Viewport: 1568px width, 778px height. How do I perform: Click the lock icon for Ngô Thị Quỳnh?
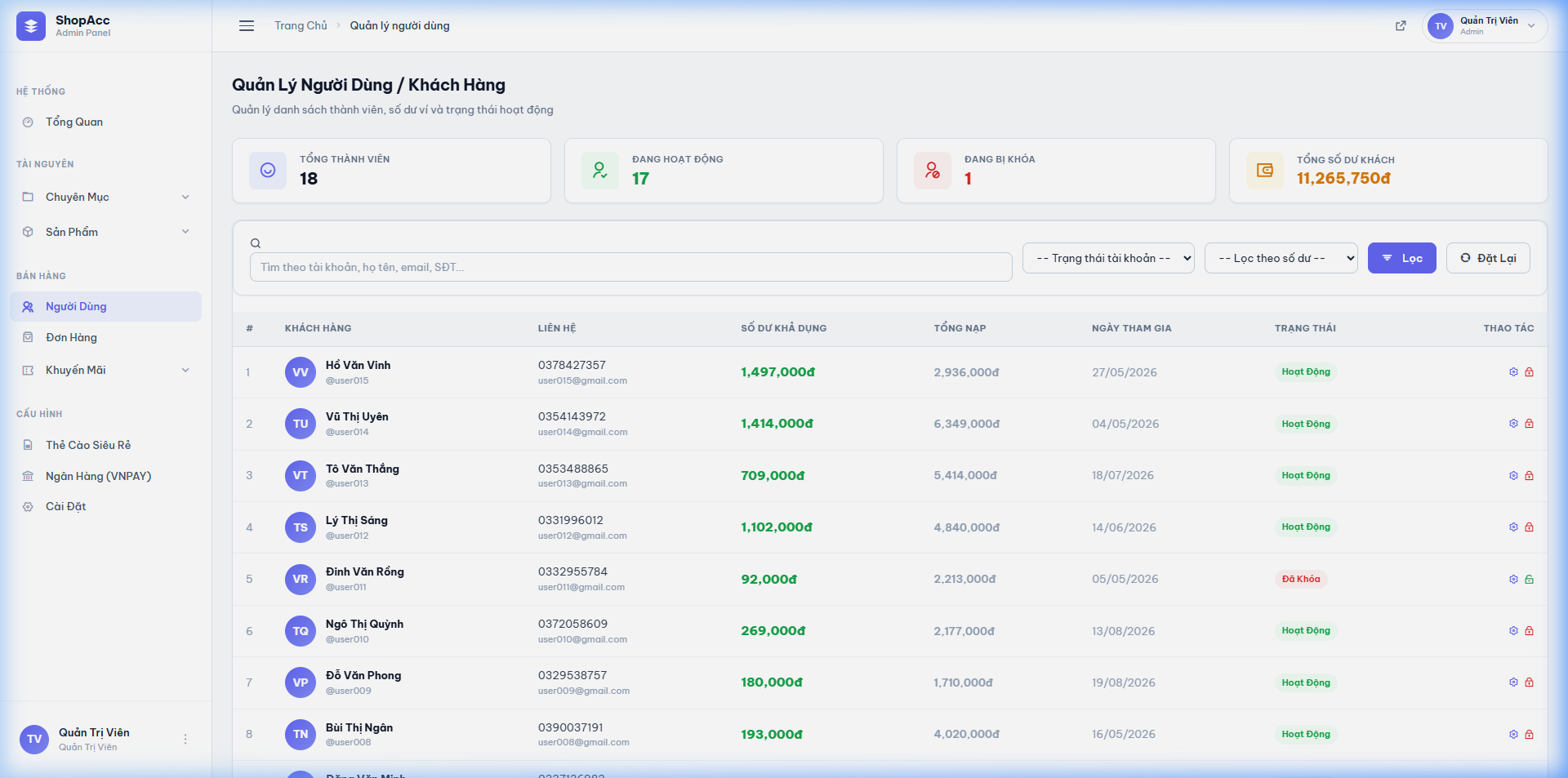[x=1529, y=631]
